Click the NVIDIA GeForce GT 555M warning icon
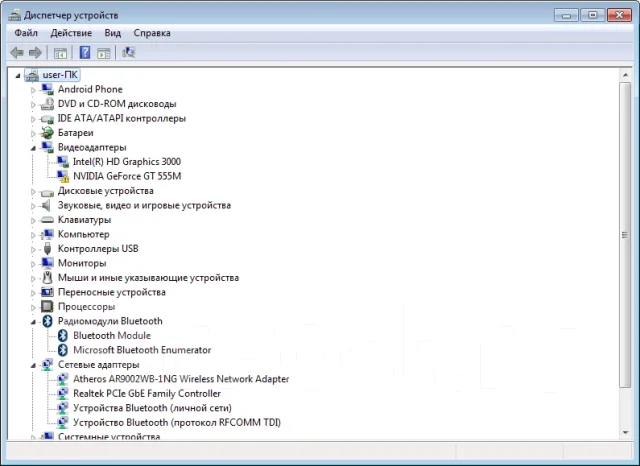The height and width of the screenshot is (466, 640). pyautogui.click(x=62, y=176)
